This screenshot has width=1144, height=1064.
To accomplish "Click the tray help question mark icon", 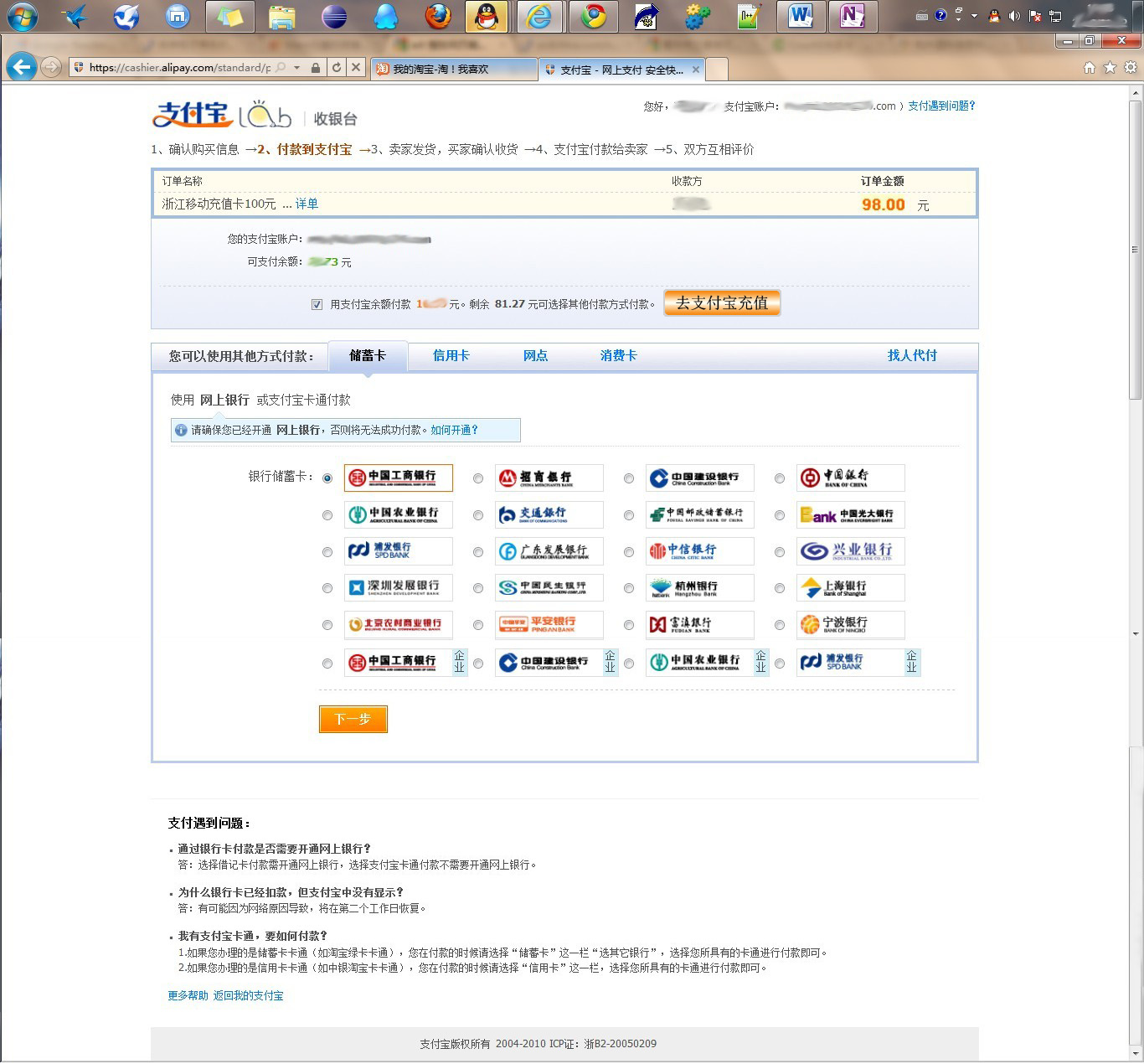I will 940,15.
